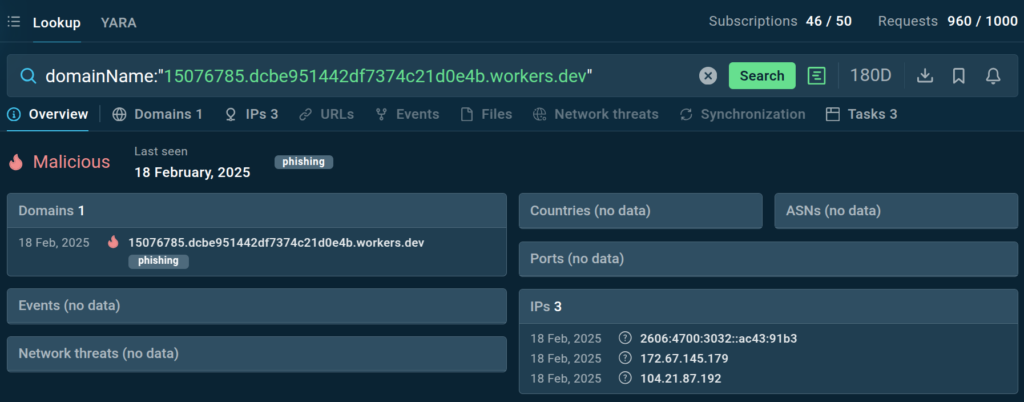Screen dimensions: 1024x402
Task: Click the notification bell icon
Action: pos(993,76)
